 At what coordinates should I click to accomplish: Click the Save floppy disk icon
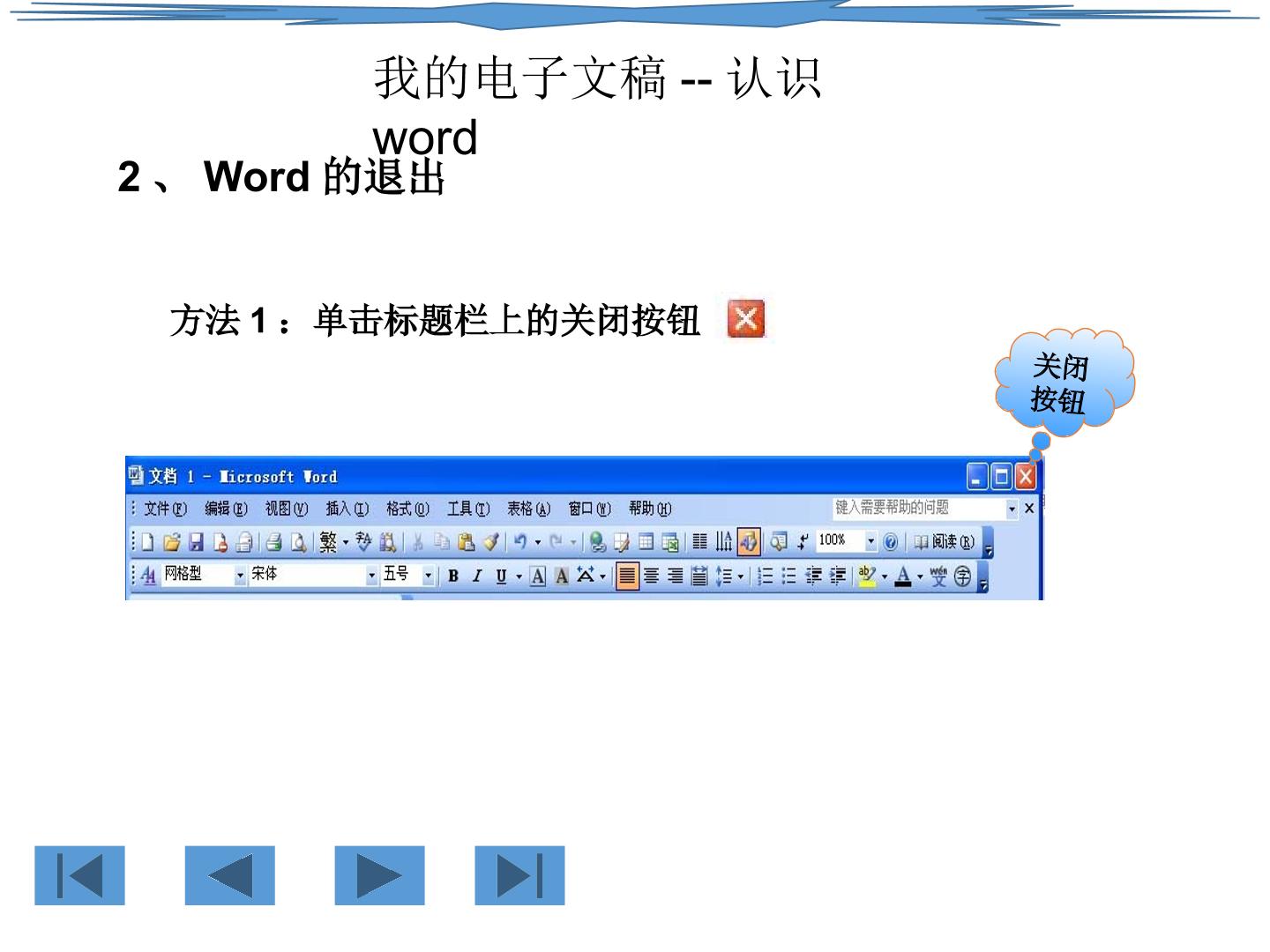tap(196, 543)
